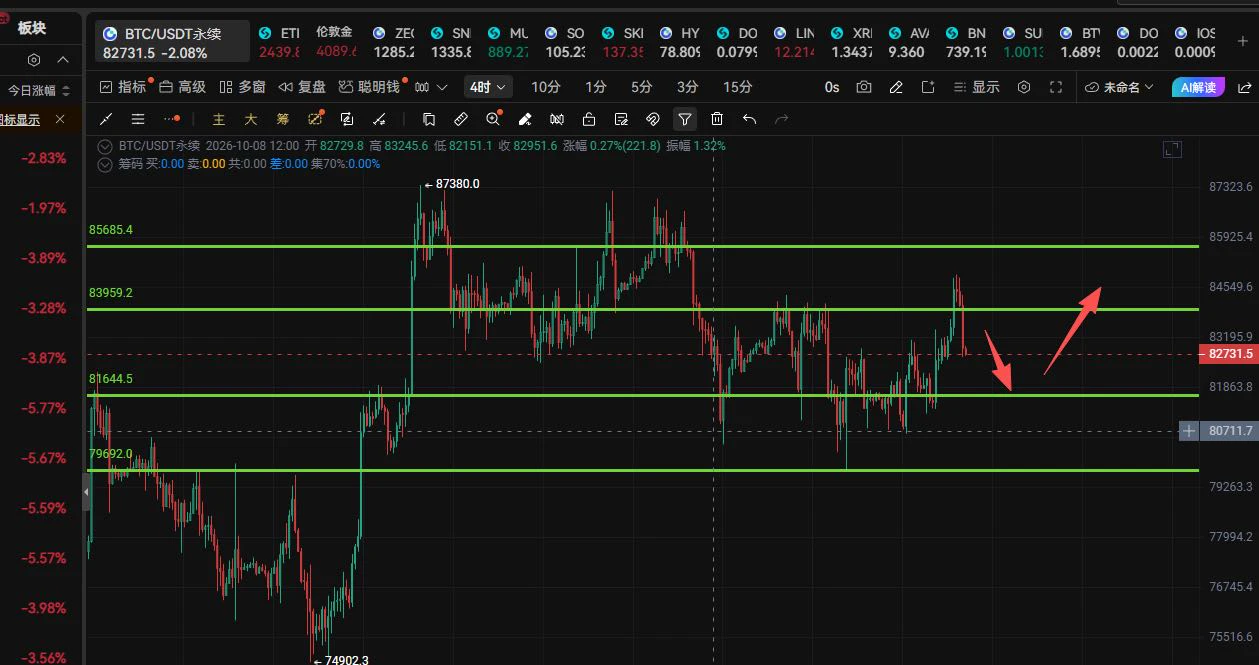Add a new symbol tab with plus
Screen dimensions: 1259x665
(1242, 41)
